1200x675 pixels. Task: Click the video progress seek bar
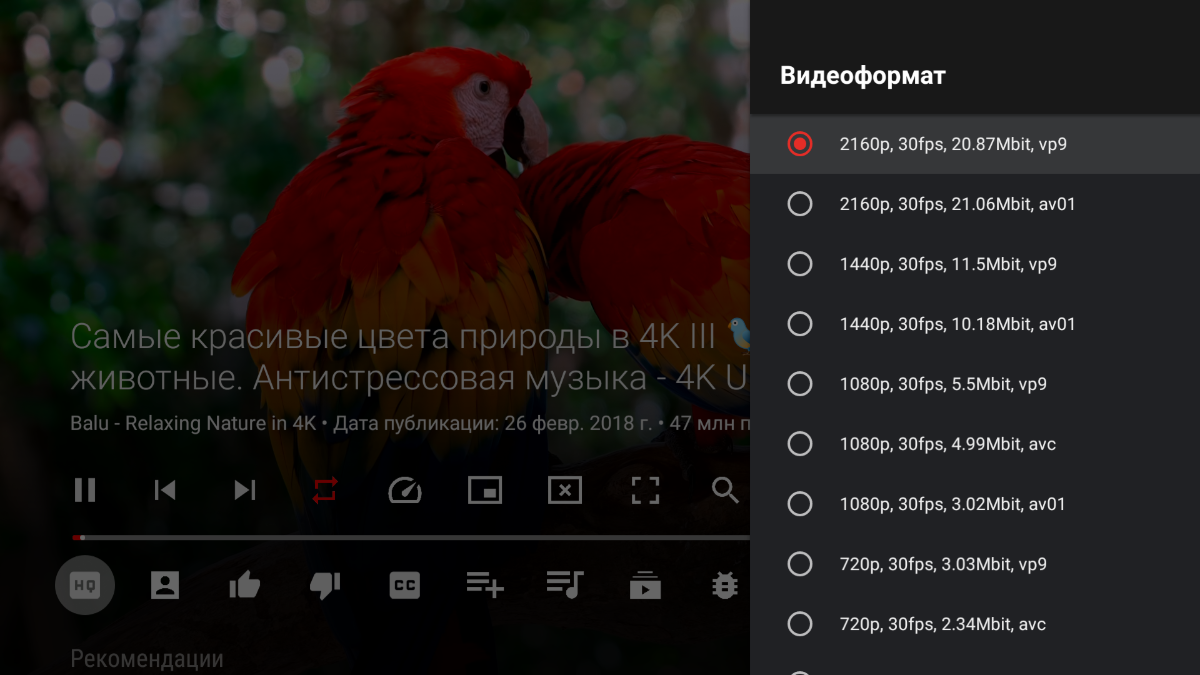(x=410, y=538)
